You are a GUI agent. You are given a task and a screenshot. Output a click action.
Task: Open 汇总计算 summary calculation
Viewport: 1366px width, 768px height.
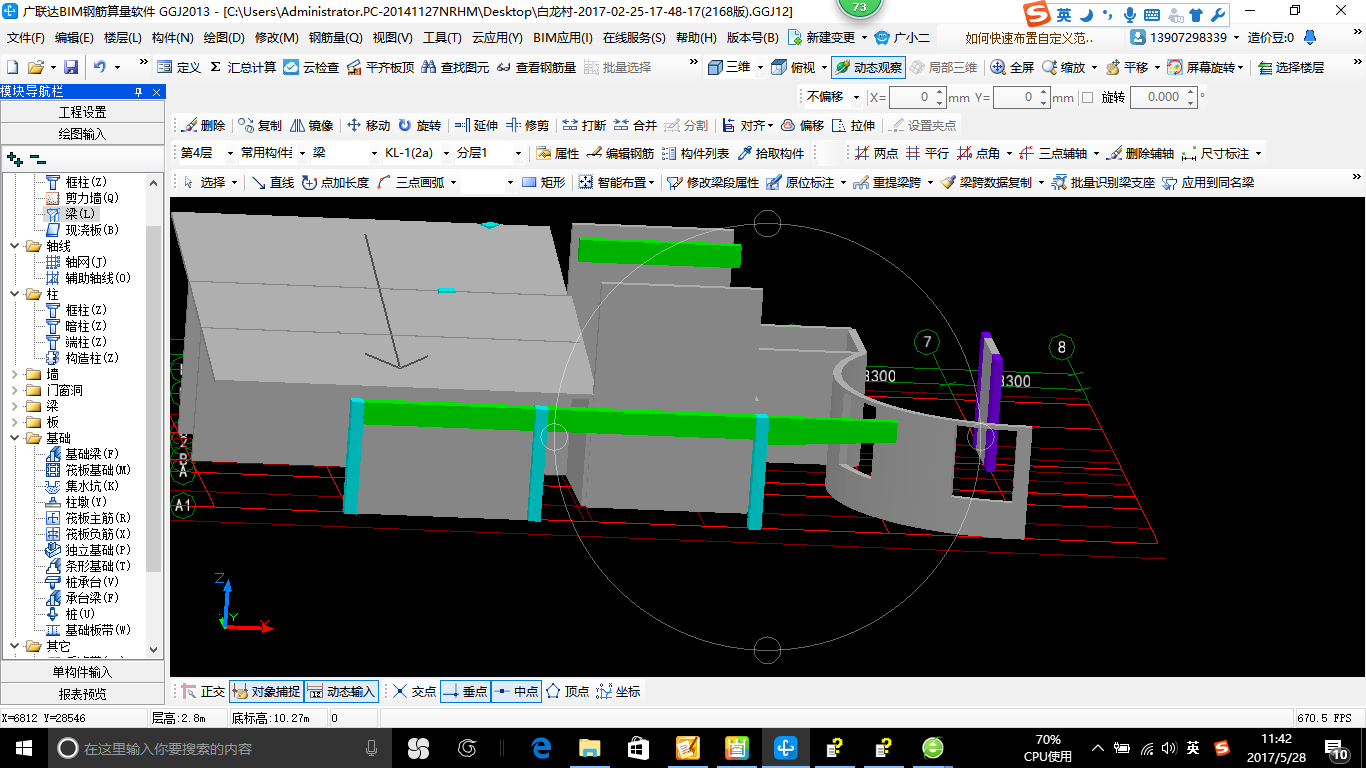pos(243,67)
